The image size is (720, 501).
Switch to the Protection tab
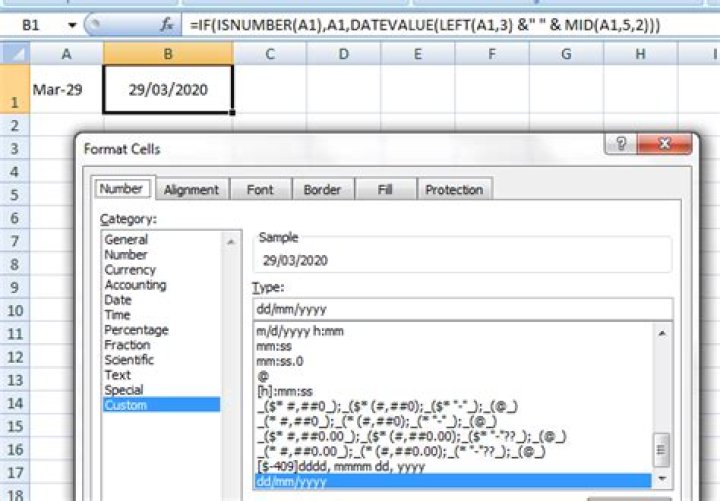pyautogui.click(x=454, y=190)
